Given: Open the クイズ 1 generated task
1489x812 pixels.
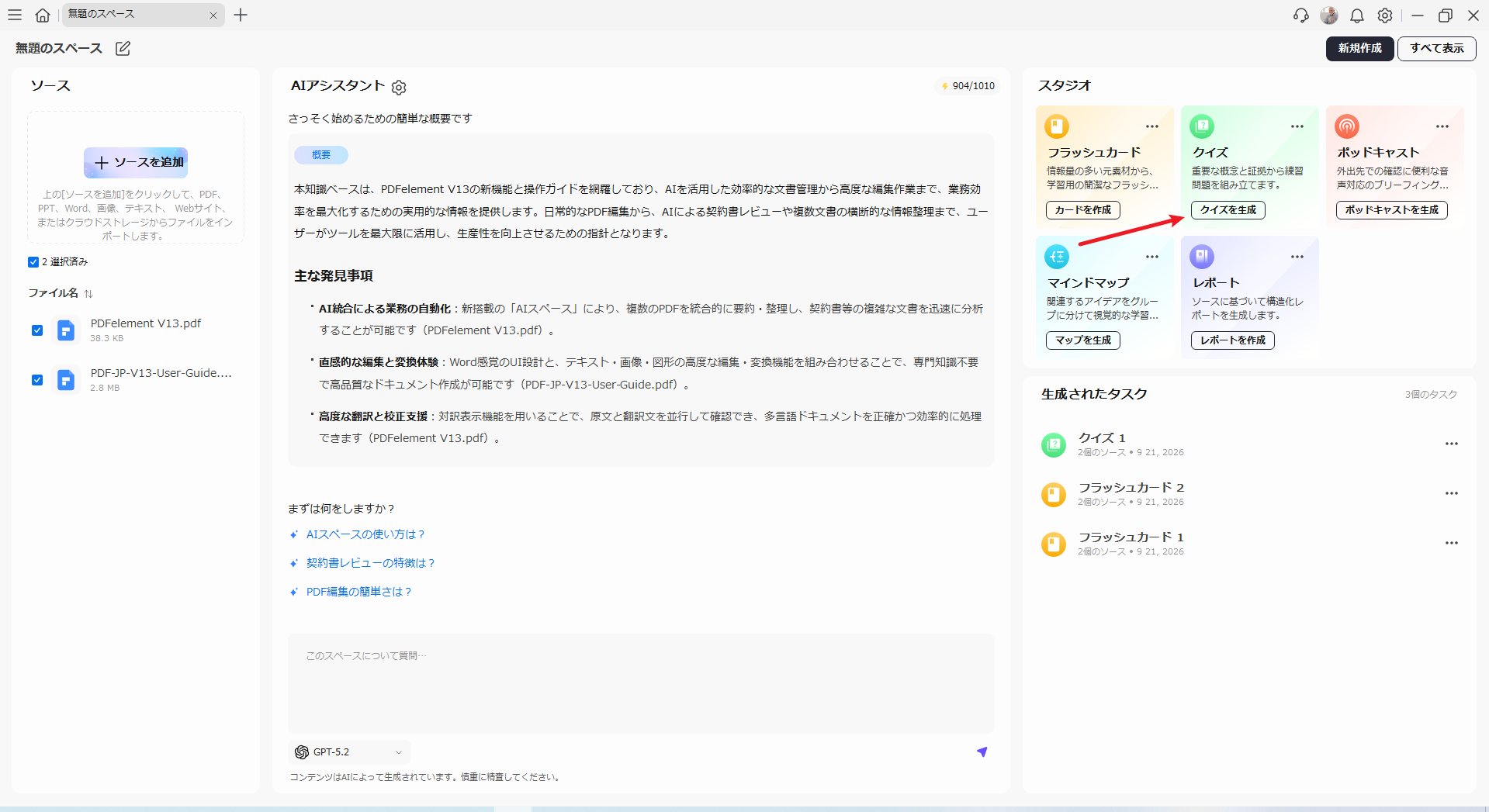Looking at the screenshot, I should [1249, 444].
